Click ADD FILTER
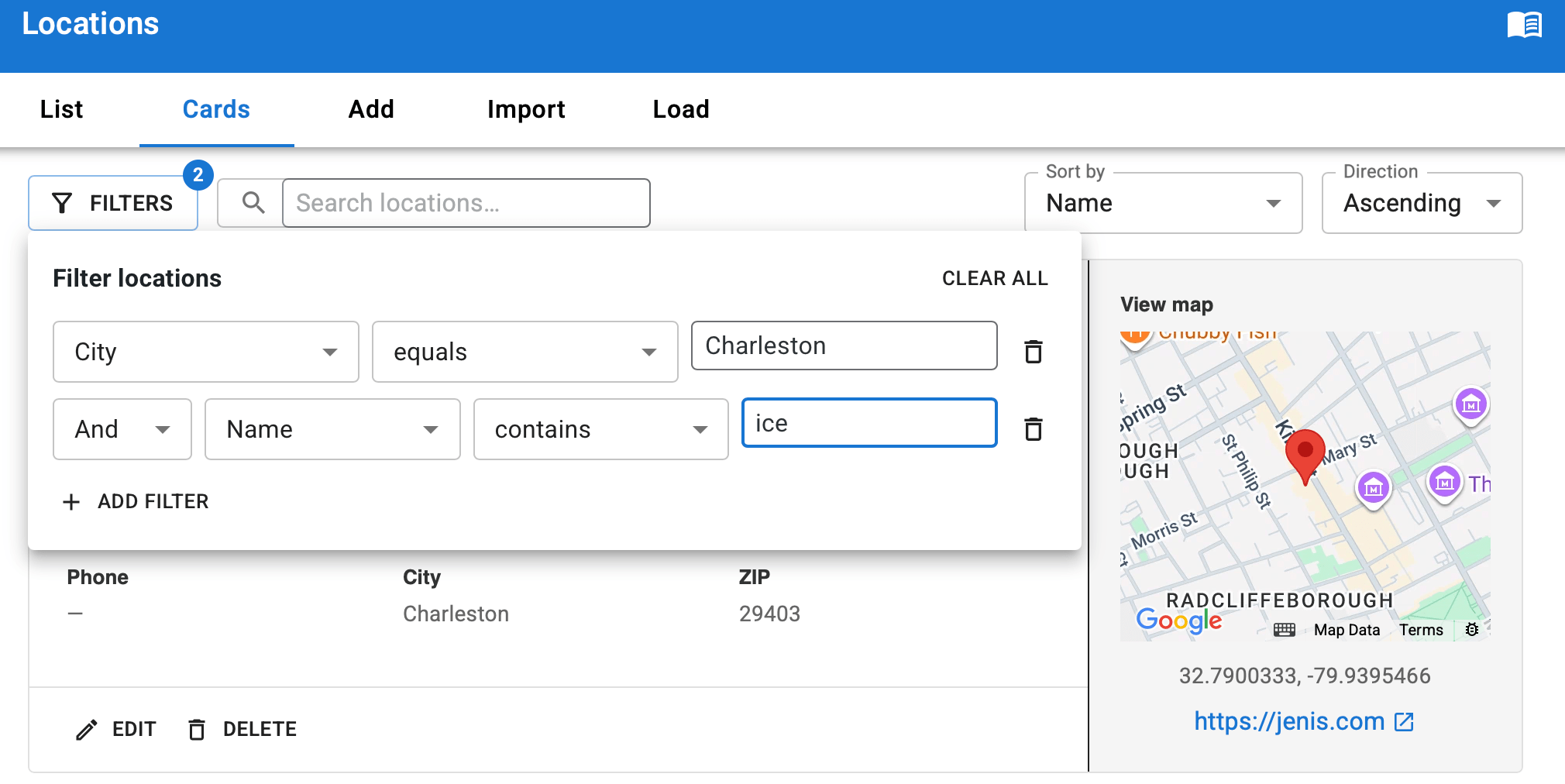This screenshot has width=1565, height=784. point(136,501)
